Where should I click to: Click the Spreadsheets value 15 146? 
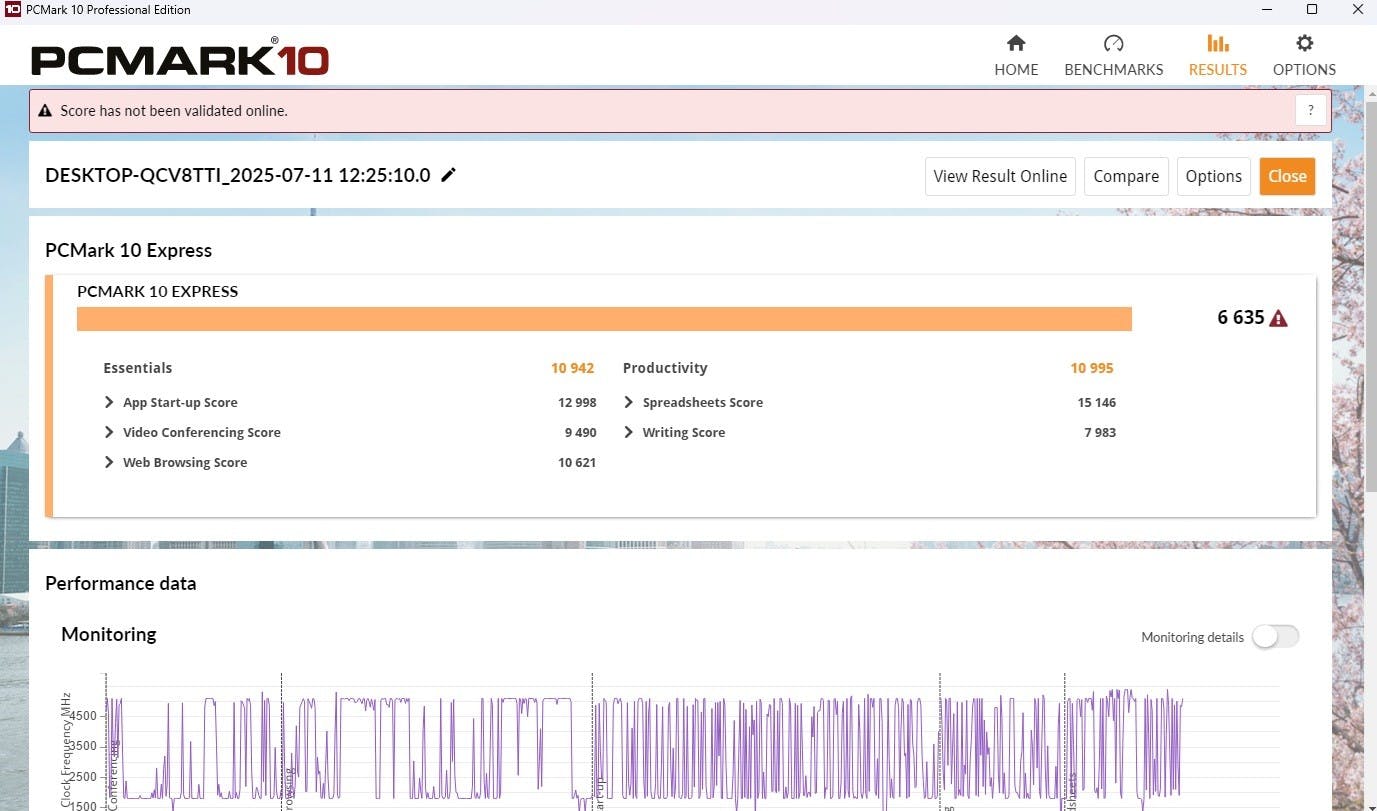(1097, 402)
